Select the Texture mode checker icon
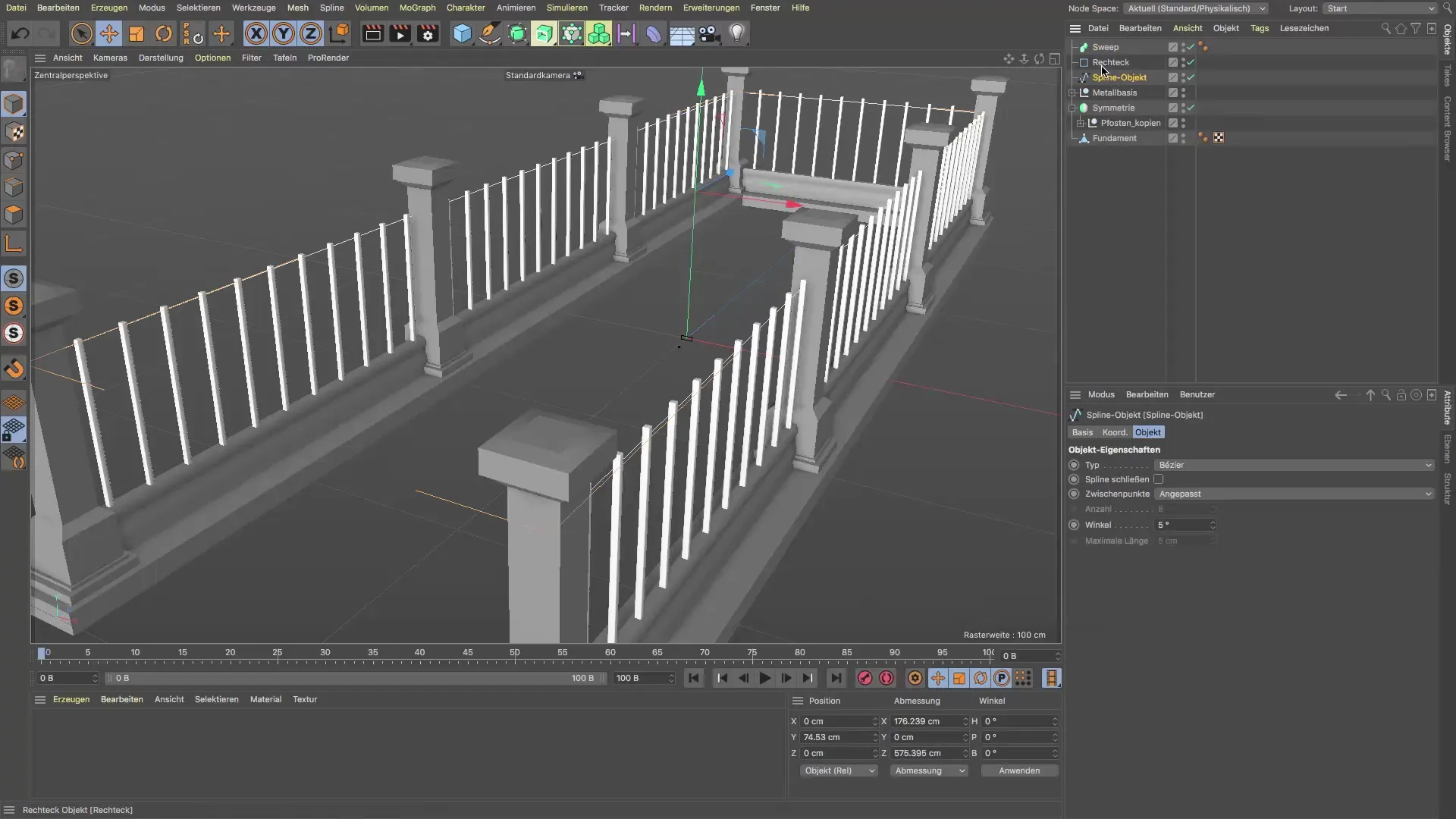This screenshot has height=819, width=1456. [x=14, y=132]
